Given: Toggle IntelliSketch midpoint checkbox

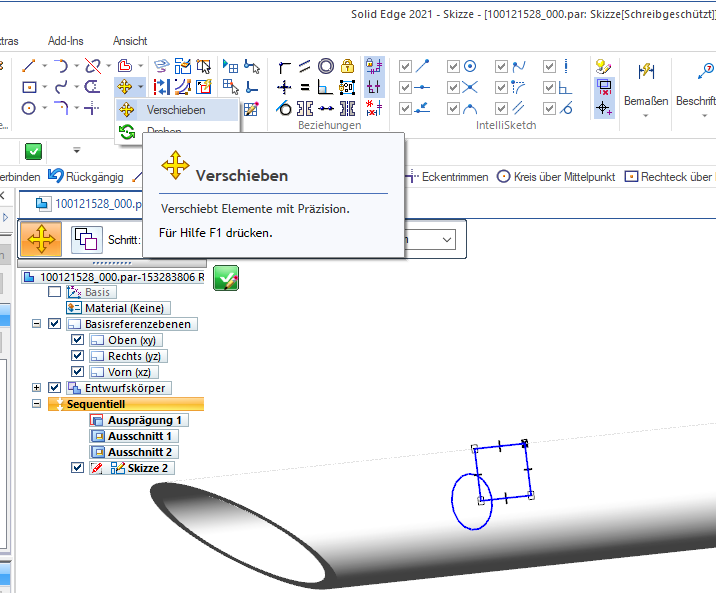Looking at the screenshot, I should (x=405, y=87).
